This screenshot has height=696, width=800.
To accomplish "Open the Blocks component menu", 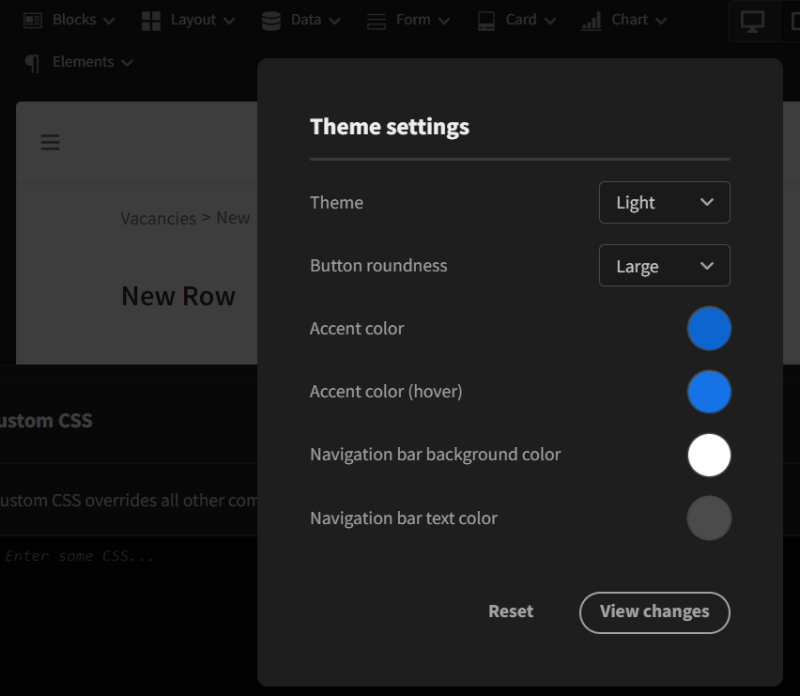I will point(68,20).
